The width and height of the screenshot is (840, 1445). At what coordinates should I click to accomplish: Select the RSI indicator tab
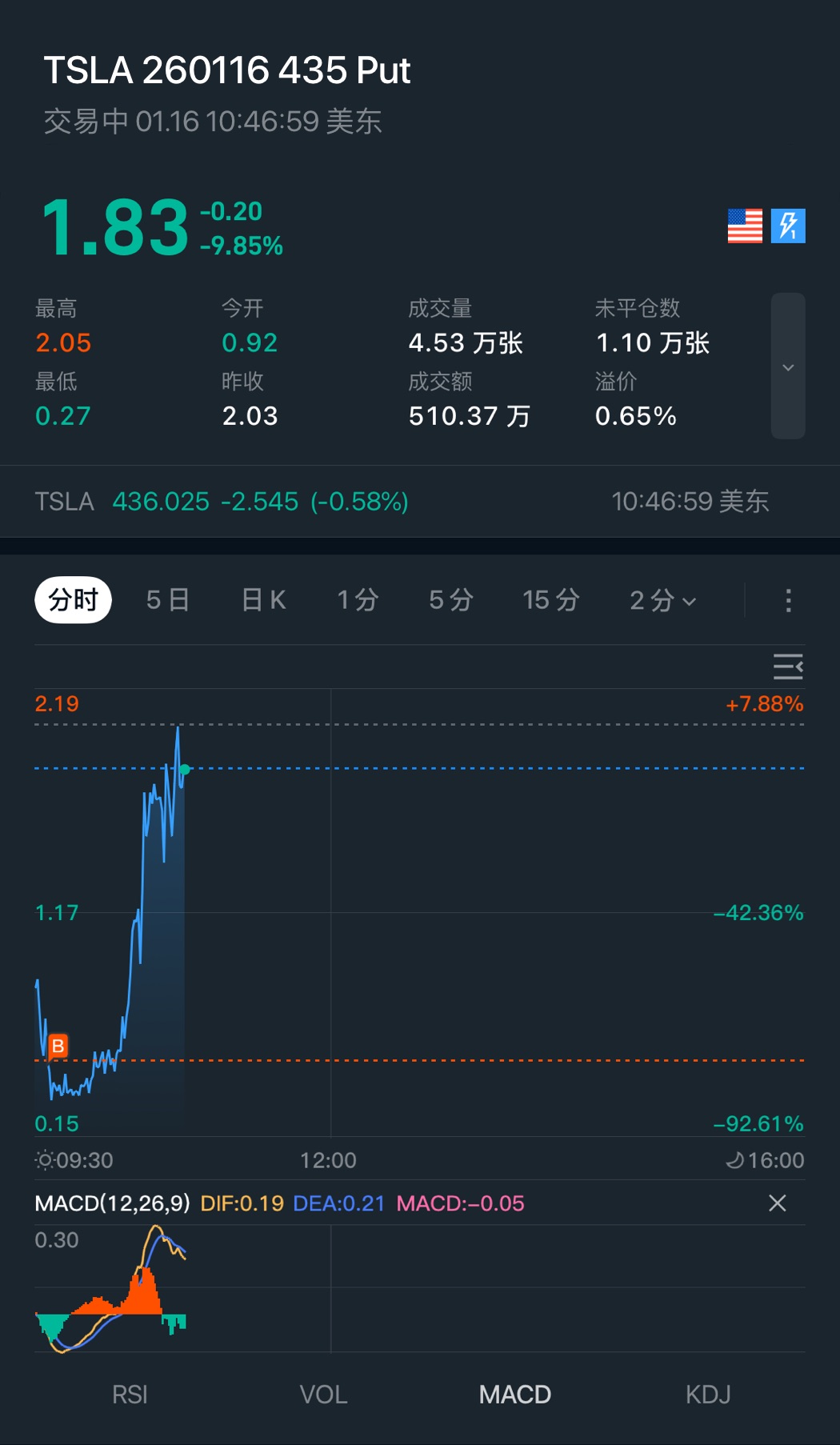click(x=130, y=1395)
